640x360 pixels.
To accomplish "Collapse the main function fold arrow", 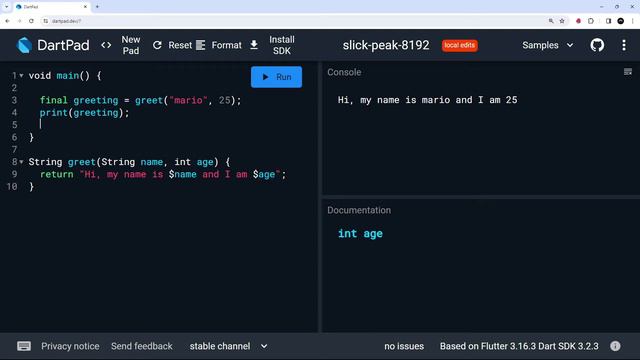I will click(x=21, y=76).
